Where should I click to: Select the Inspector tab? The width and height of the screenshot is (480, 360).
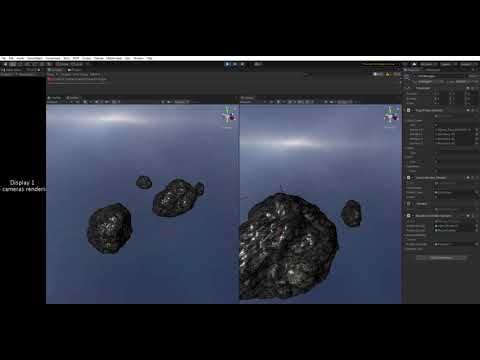coord(413,70)
